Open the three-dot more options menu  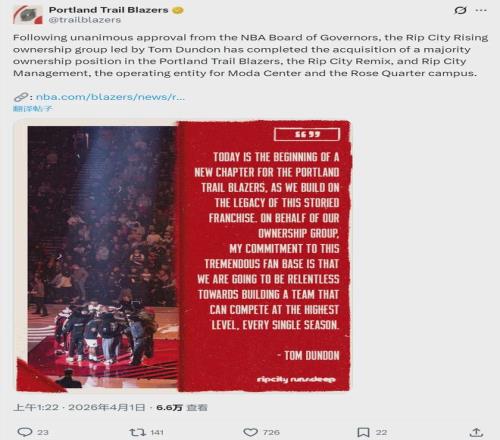click(x=481, y=10)
